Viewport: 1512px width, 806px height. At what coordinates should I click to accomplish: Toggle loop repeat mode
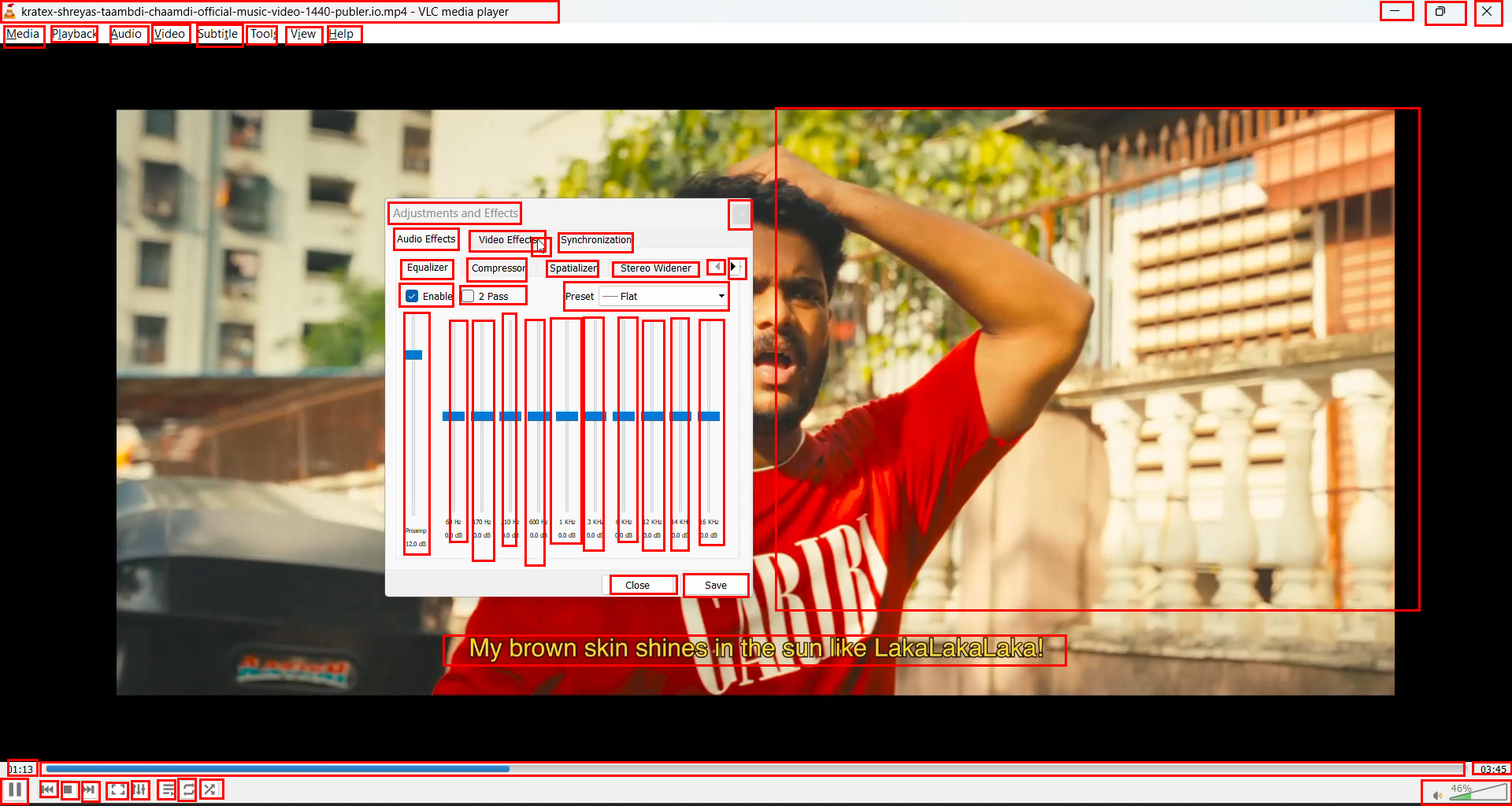point(188,789)
